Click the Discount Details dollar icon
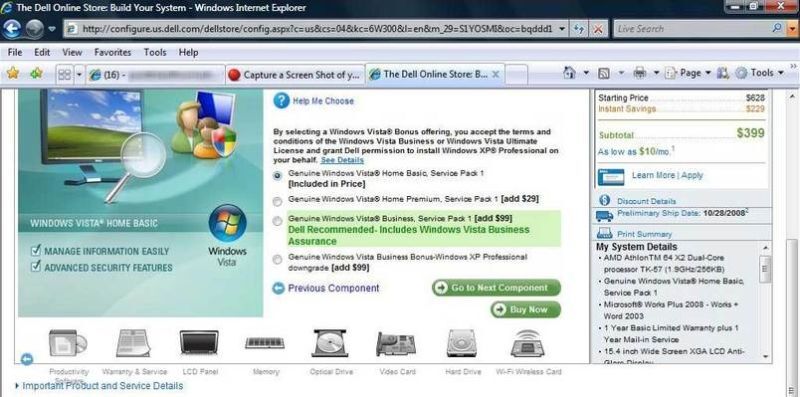 (605, 200)
